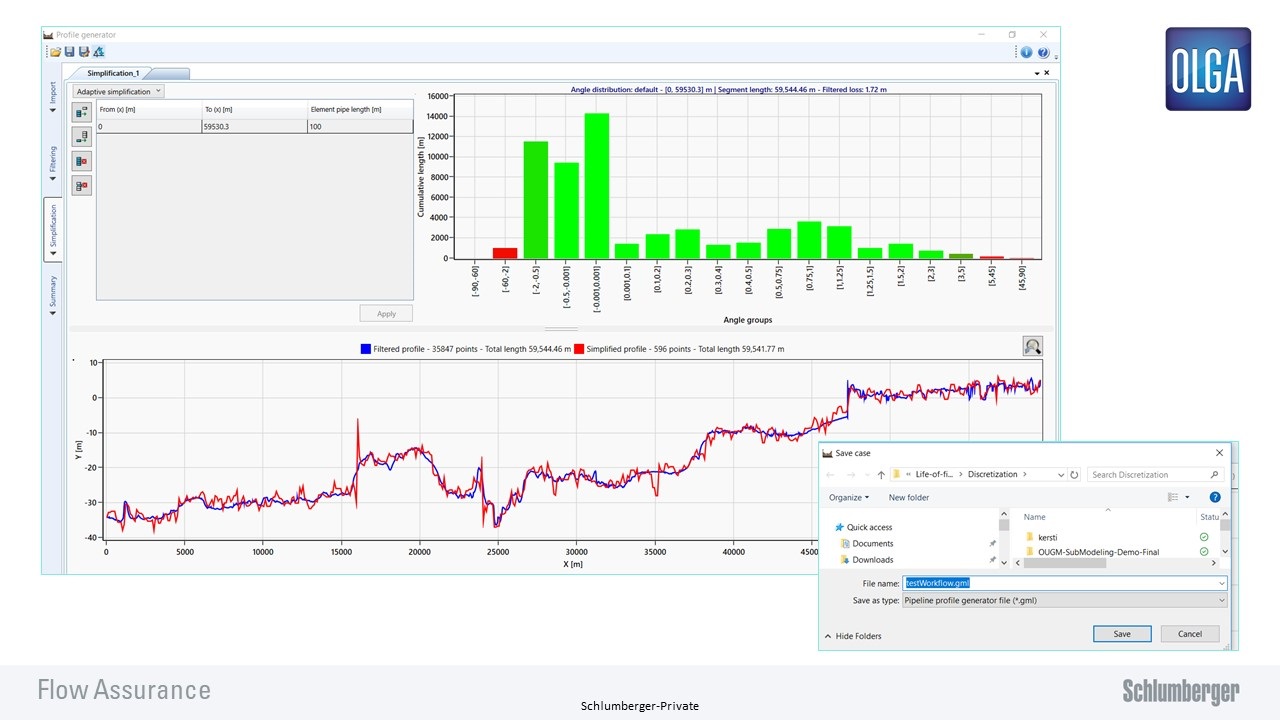
Task: Click the Name column header in file list
Action: coord(1034,517)
